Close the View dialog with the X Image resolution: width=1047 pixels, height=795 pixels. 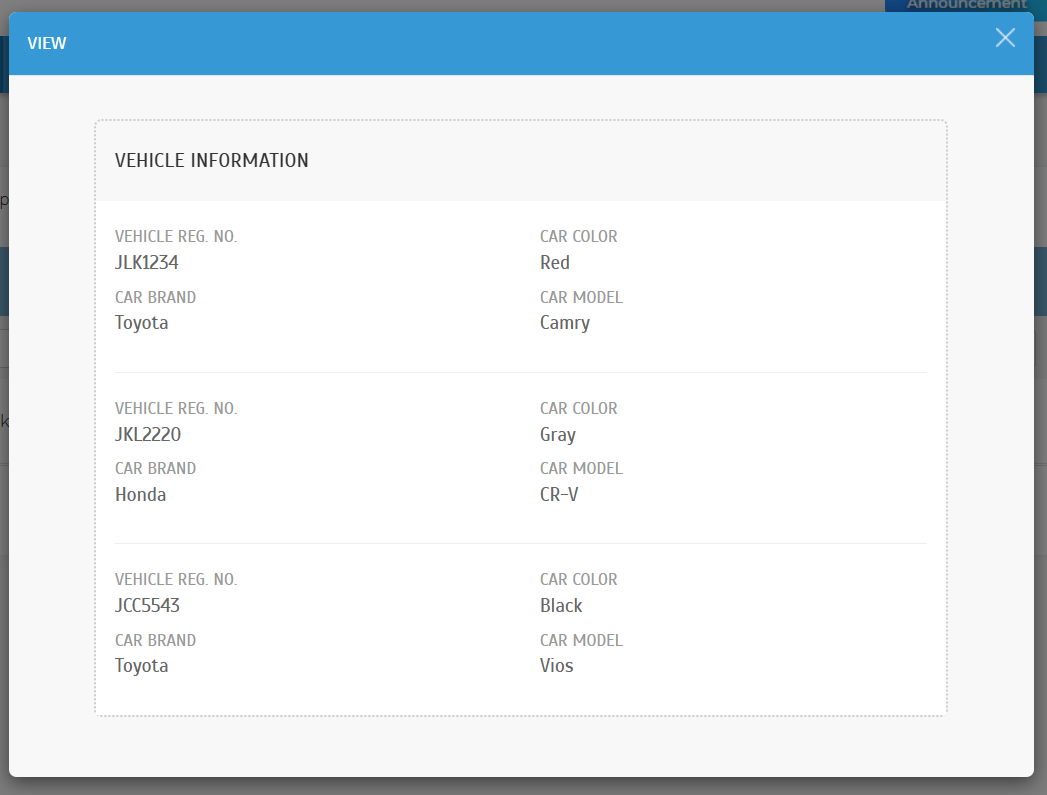[x=1005, y=38]
